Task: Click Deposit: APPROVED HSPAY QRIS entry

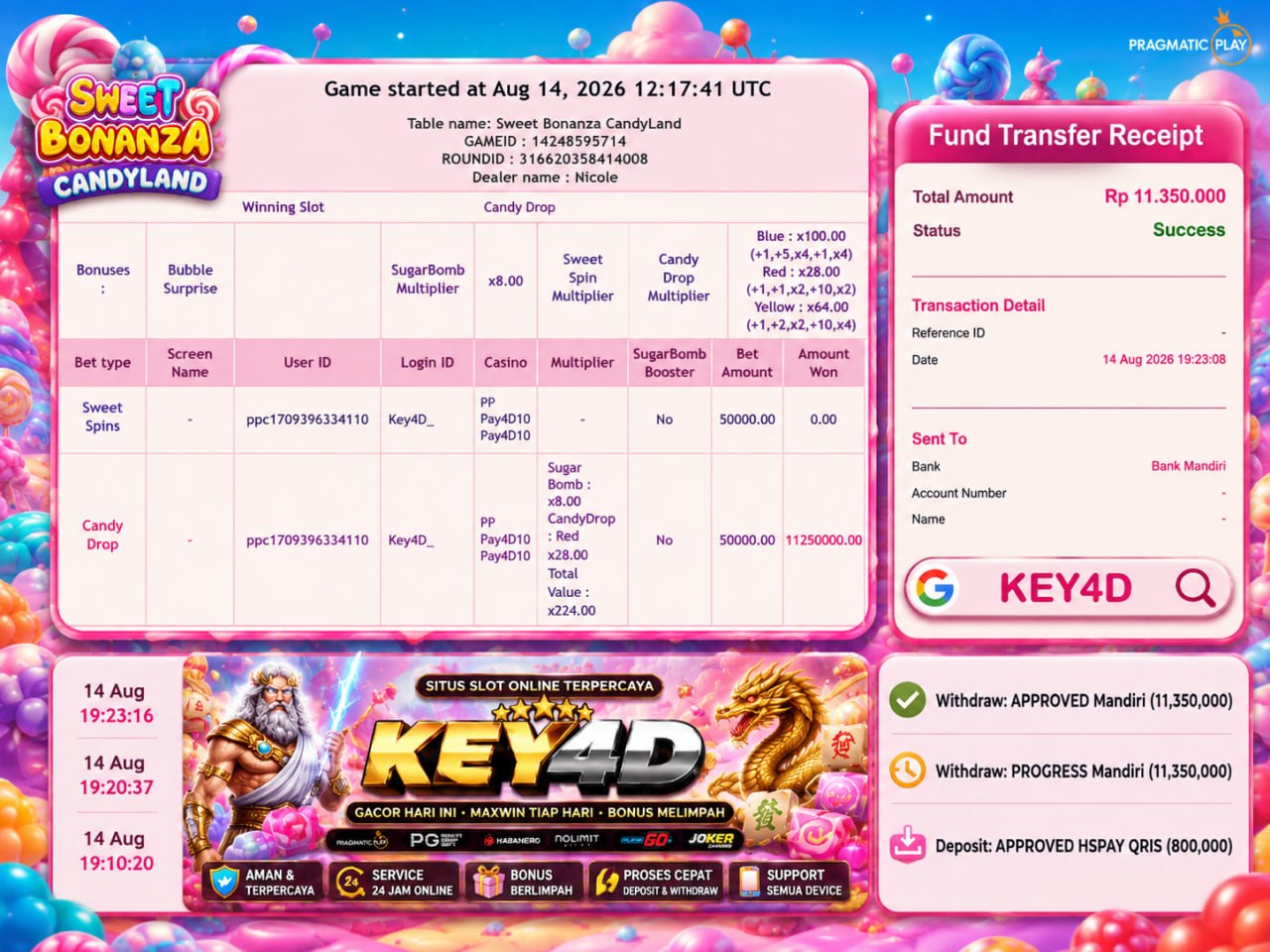Action: click(1083, 846)
